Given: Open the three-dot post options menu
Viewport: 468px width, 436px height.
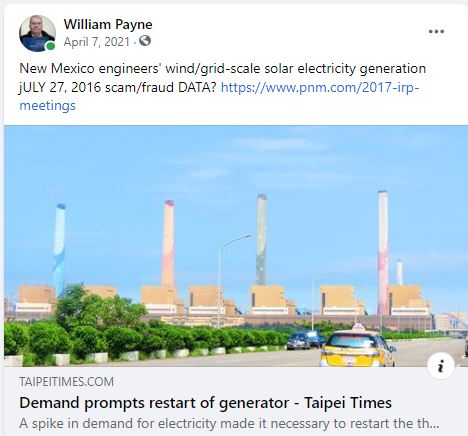Looking at the screenshot, I should [436, 31].
